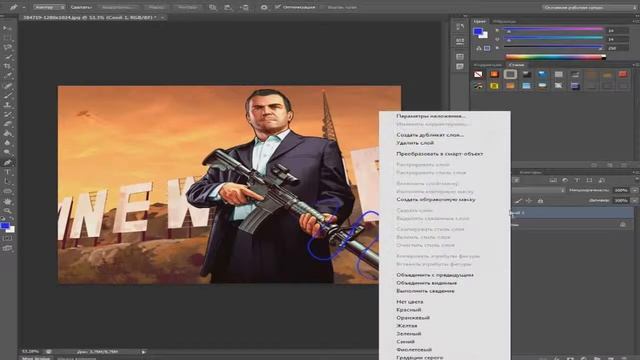Mark layer color Зеленый

[x=409, y=333]
